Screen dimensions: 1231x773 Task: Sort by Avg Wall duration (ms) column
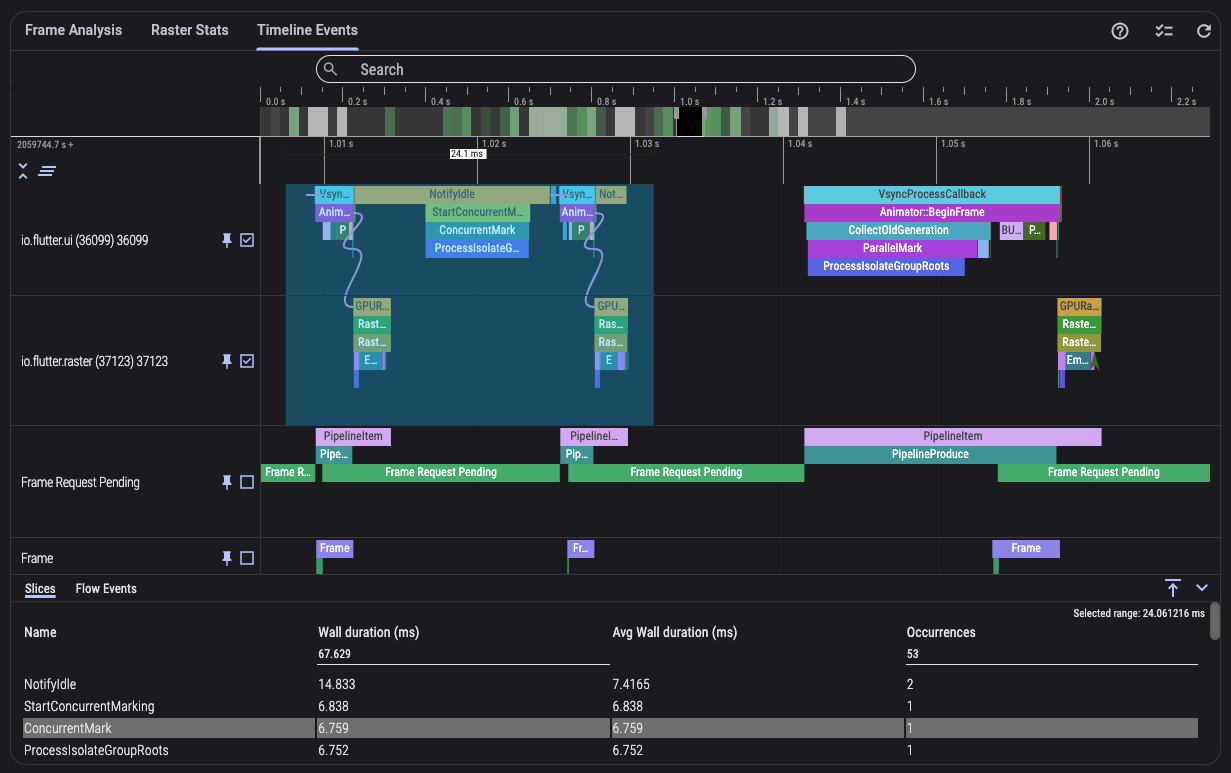(674, 632)
